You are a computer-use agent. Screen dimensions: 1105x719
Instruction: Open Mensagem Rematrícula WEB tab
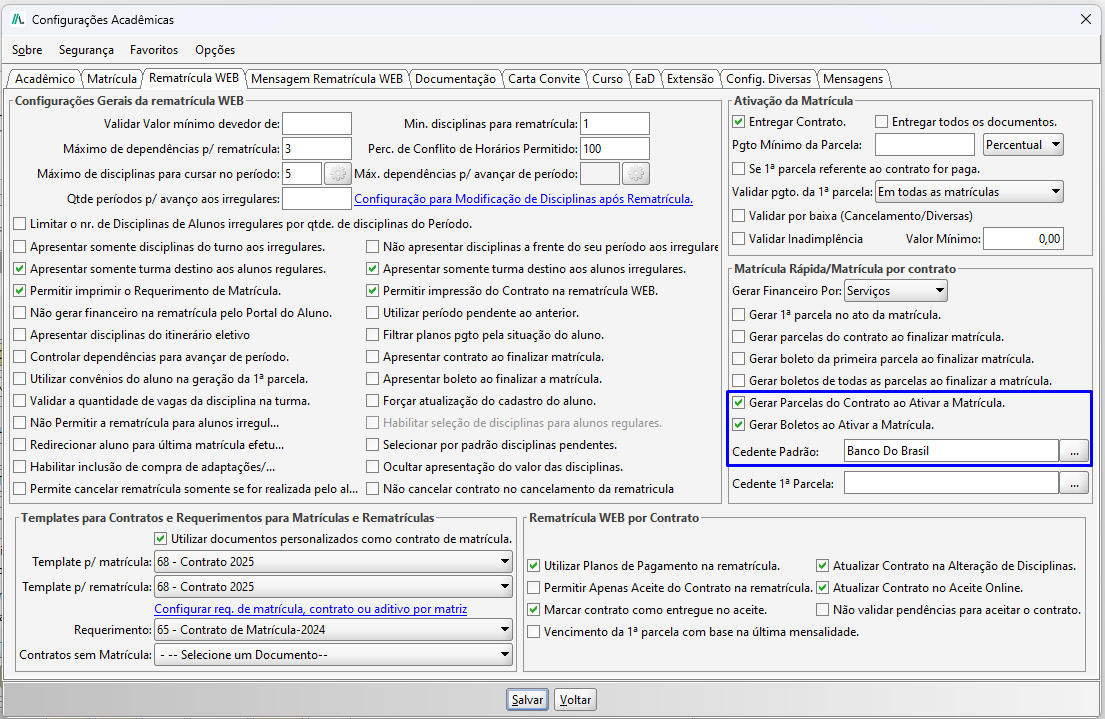[x=327, y=79]
